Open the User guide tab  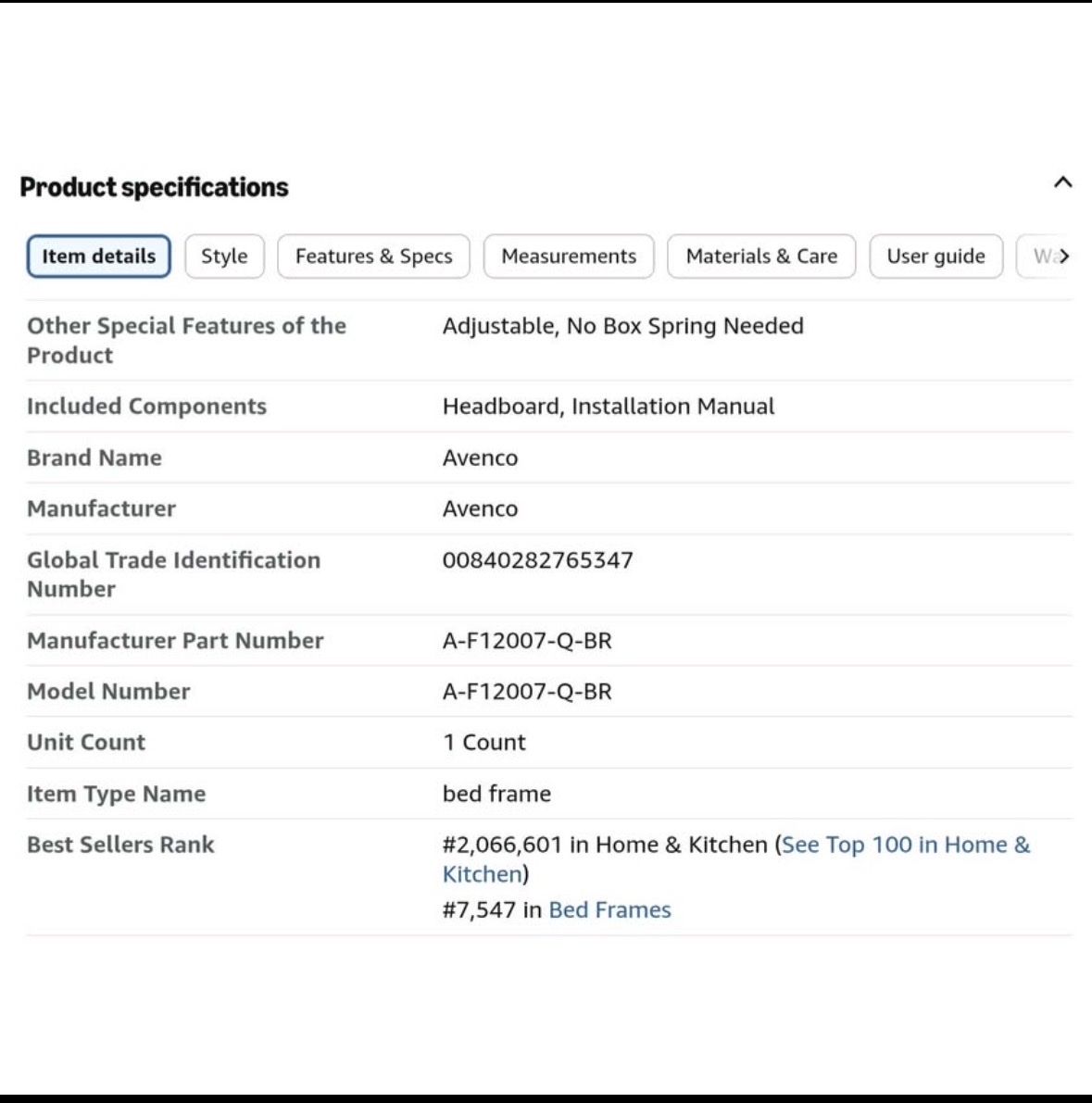pyautogui.click(x=935, y=256)
